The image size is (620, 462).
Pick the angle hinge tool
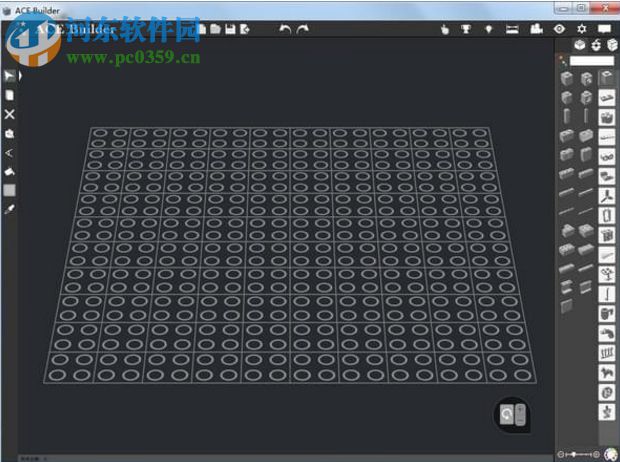(x=9, y=153)
